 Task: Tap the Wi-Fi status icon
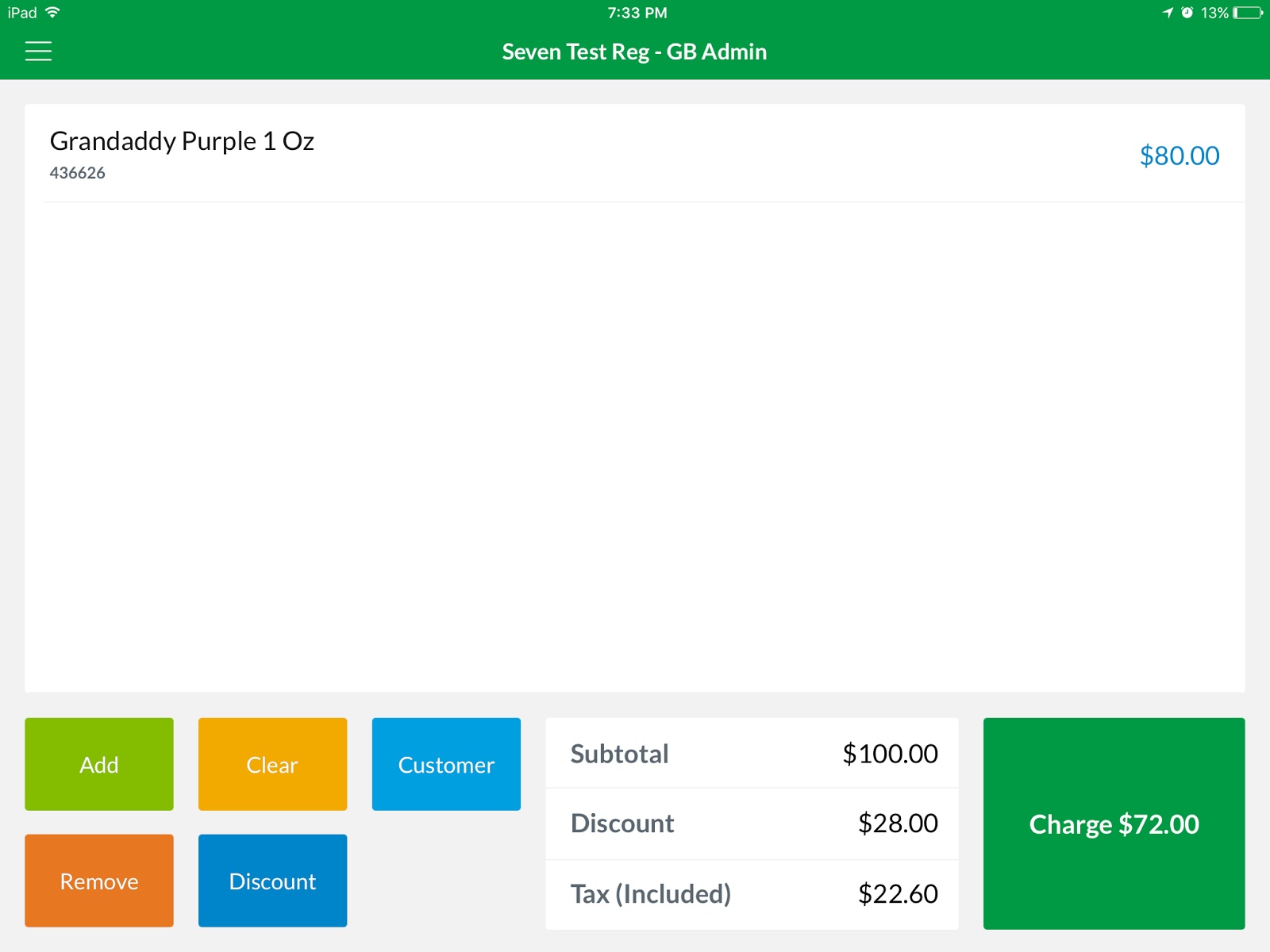coord(52,13)
